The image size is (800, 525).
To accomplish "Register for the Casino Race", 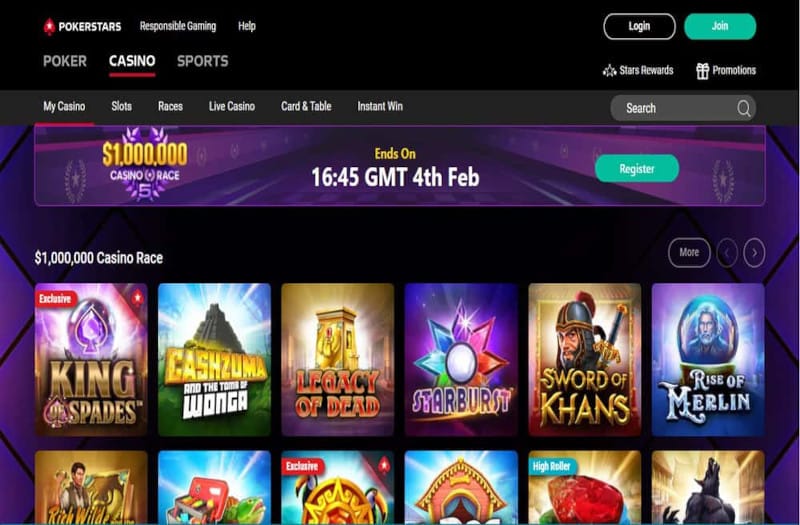I will point(637,168).
